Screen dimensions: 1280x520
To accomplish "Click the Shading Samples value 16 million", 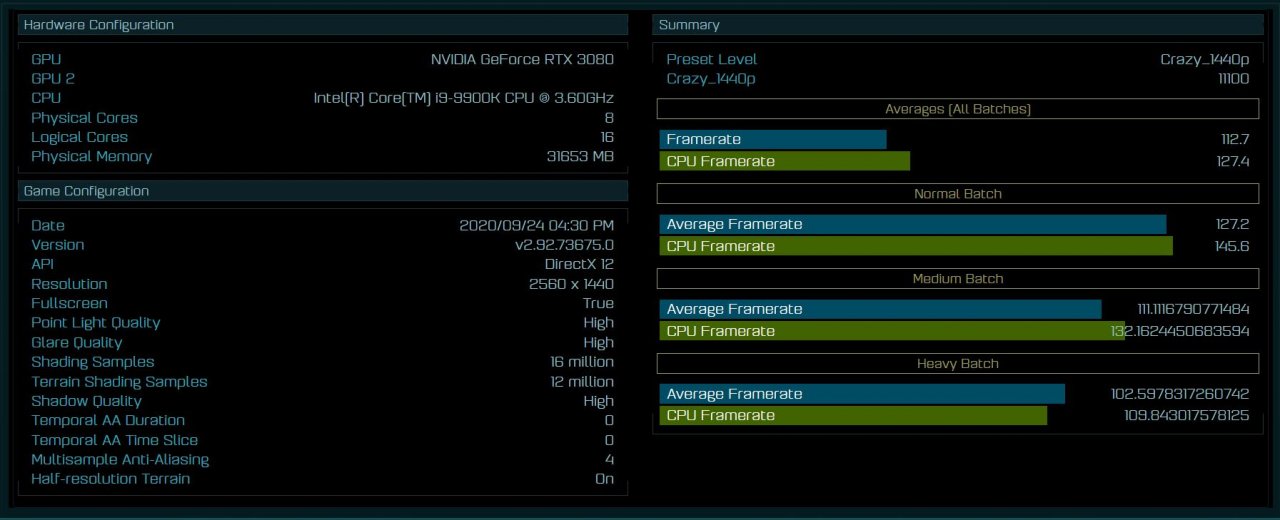I will click(x=581, y=362).
